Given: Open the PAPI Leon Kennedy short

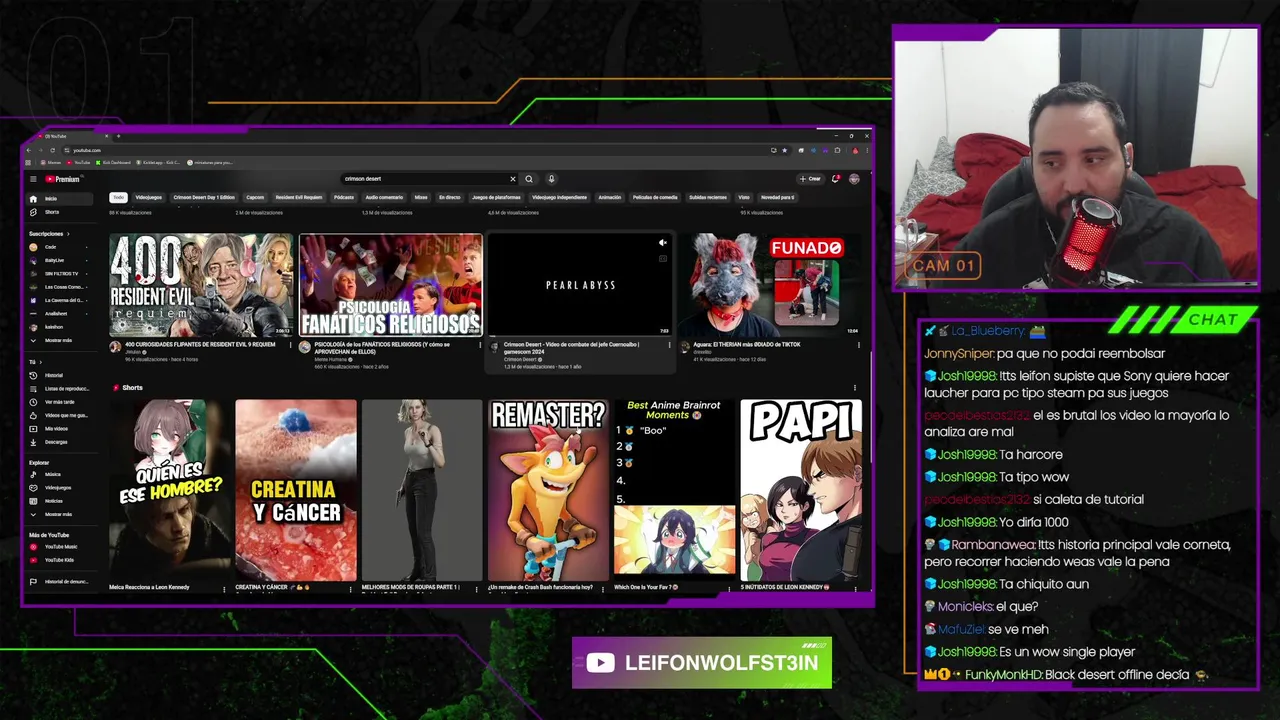Looking at the screenshot, I should coord(801,490).
